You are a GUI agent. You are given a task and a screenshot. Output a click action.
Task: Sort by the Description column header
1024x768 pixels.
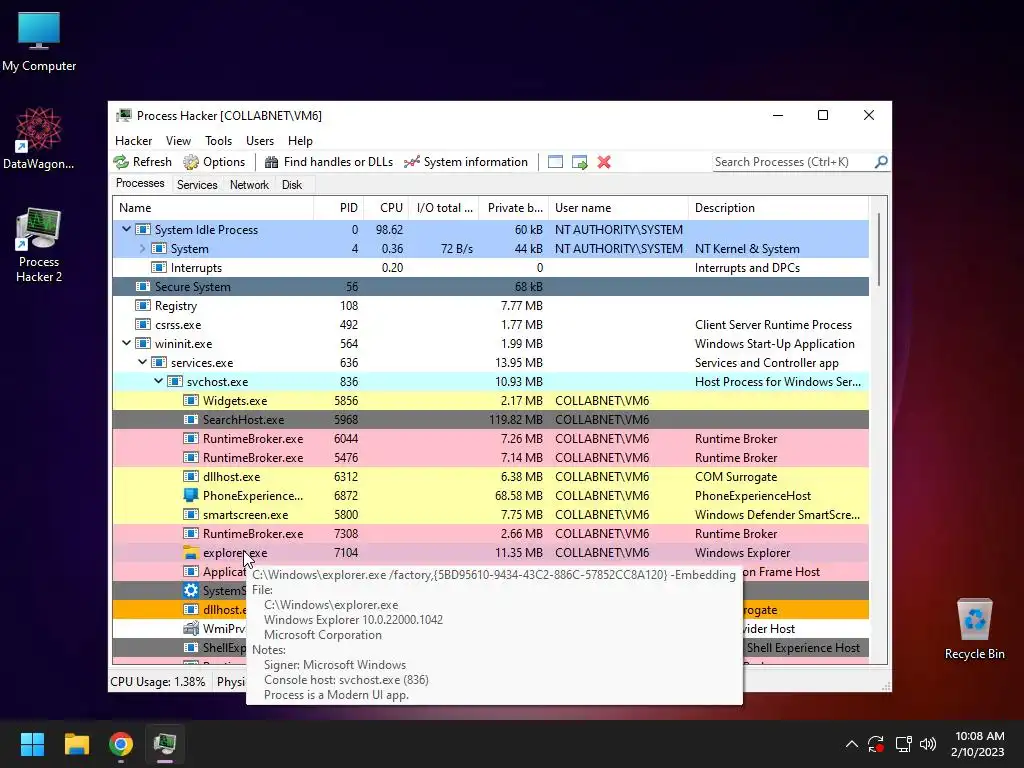778,208
